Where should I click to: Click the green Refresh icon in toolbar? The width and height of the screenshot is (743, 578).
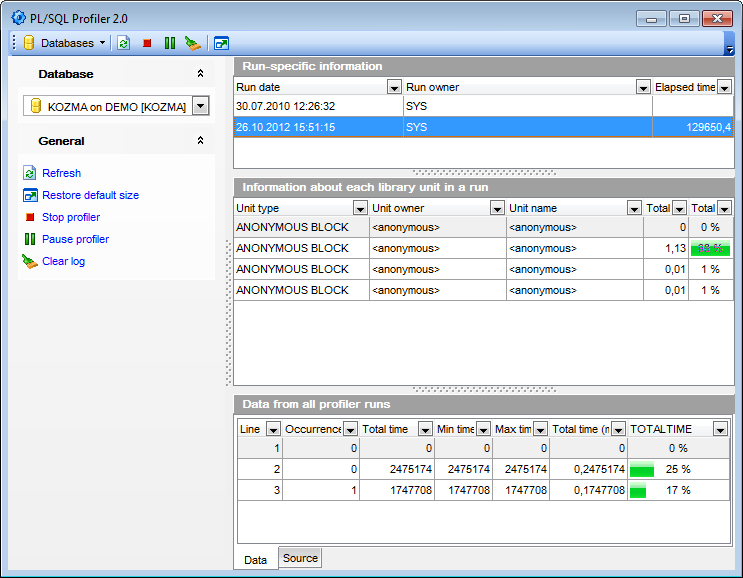pyautogui.click(x=123, y=43)
